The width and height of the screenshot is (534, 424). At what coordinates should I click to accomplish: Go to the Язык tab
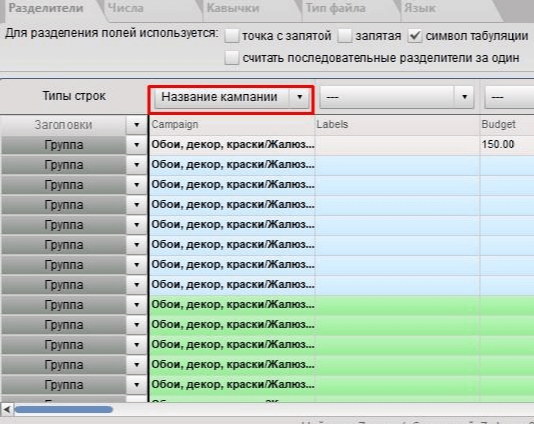[x=420, y=8]
